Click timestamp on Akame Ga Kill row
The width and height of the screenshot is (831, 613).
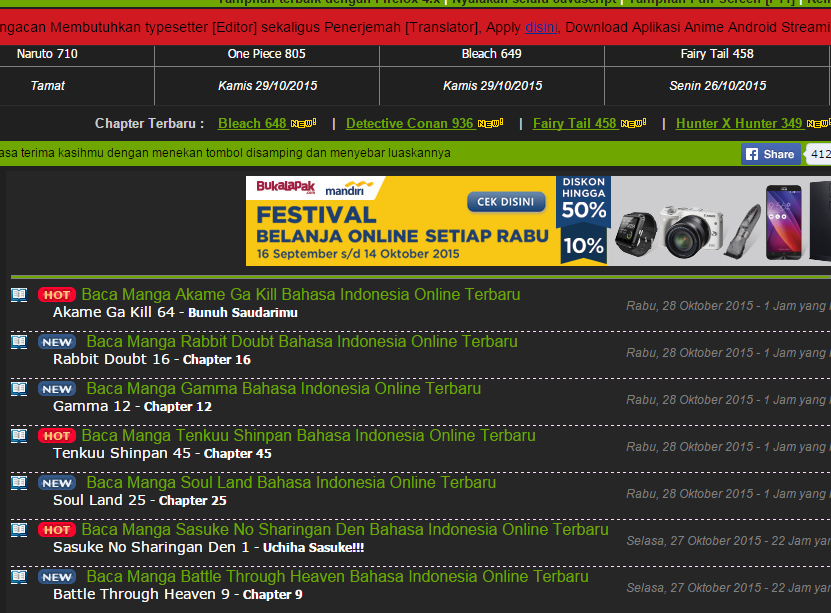point(728,306)
